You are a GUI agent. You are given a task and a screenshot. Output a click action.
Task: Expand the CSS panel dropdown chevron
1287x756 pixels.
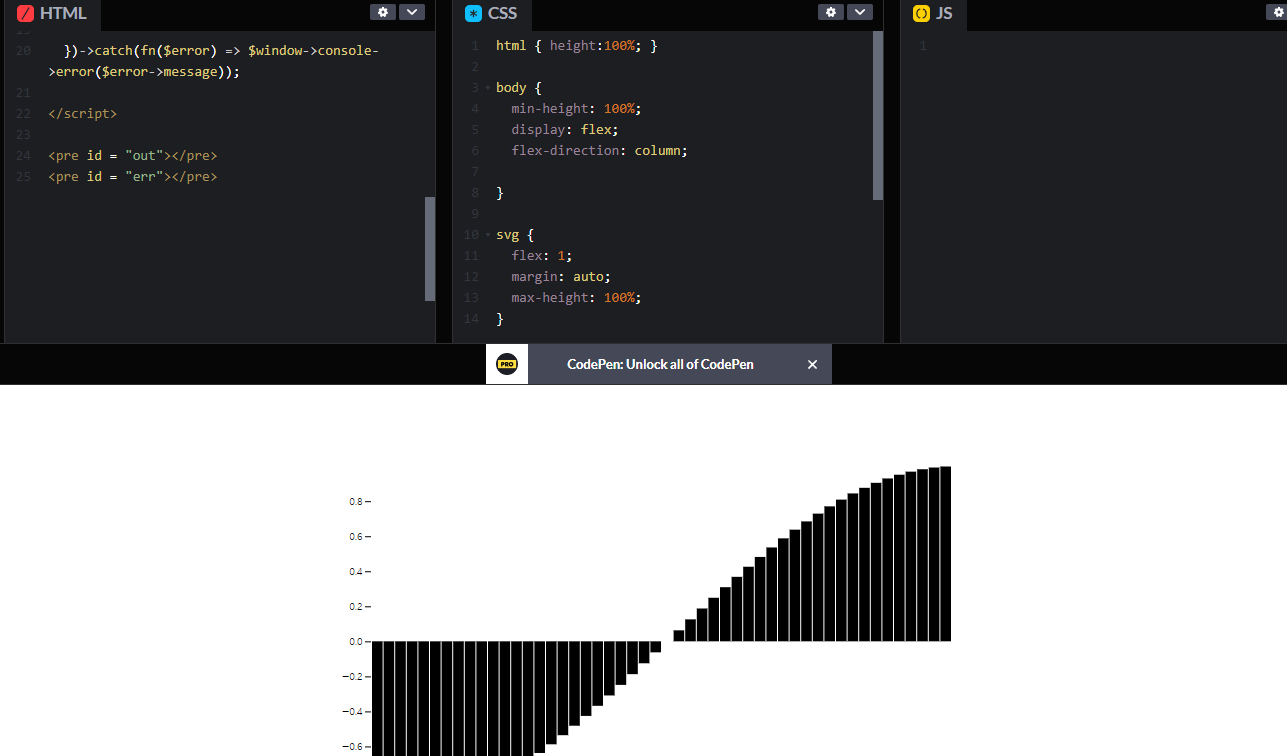tap(860, 12)
